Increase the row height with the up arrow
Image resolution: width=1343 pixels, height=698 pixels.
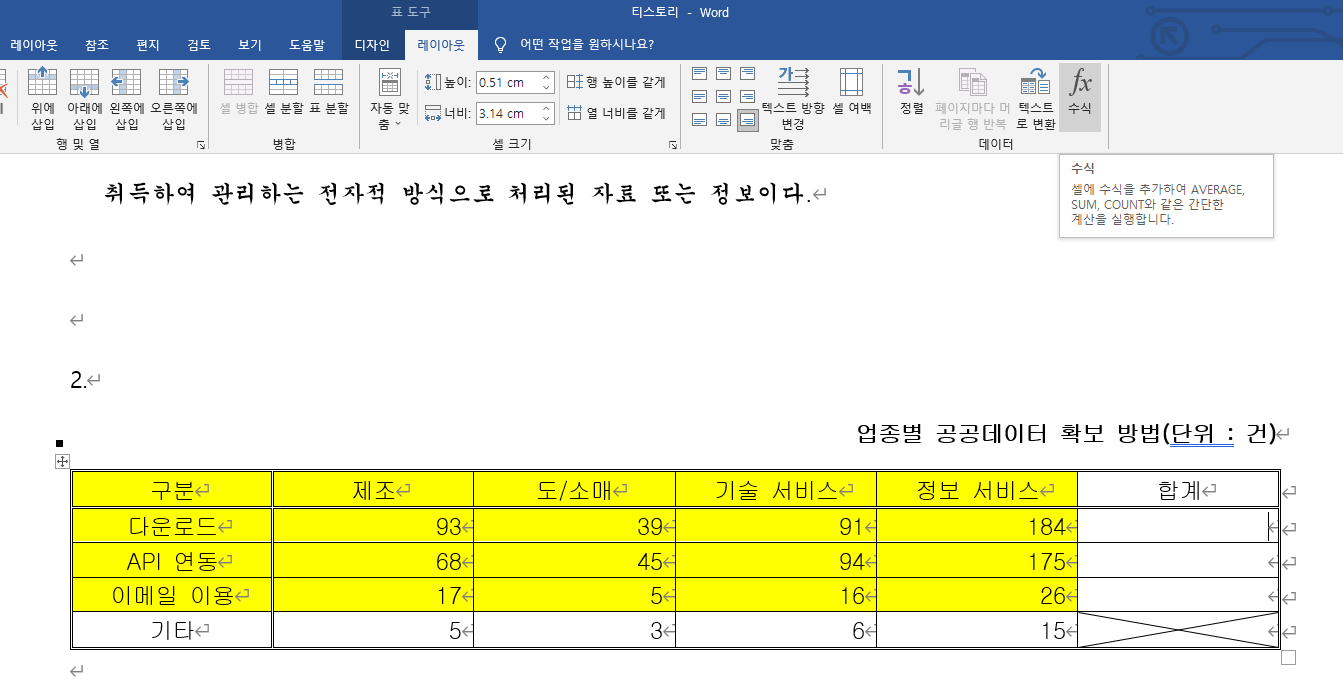pos(546,78)
